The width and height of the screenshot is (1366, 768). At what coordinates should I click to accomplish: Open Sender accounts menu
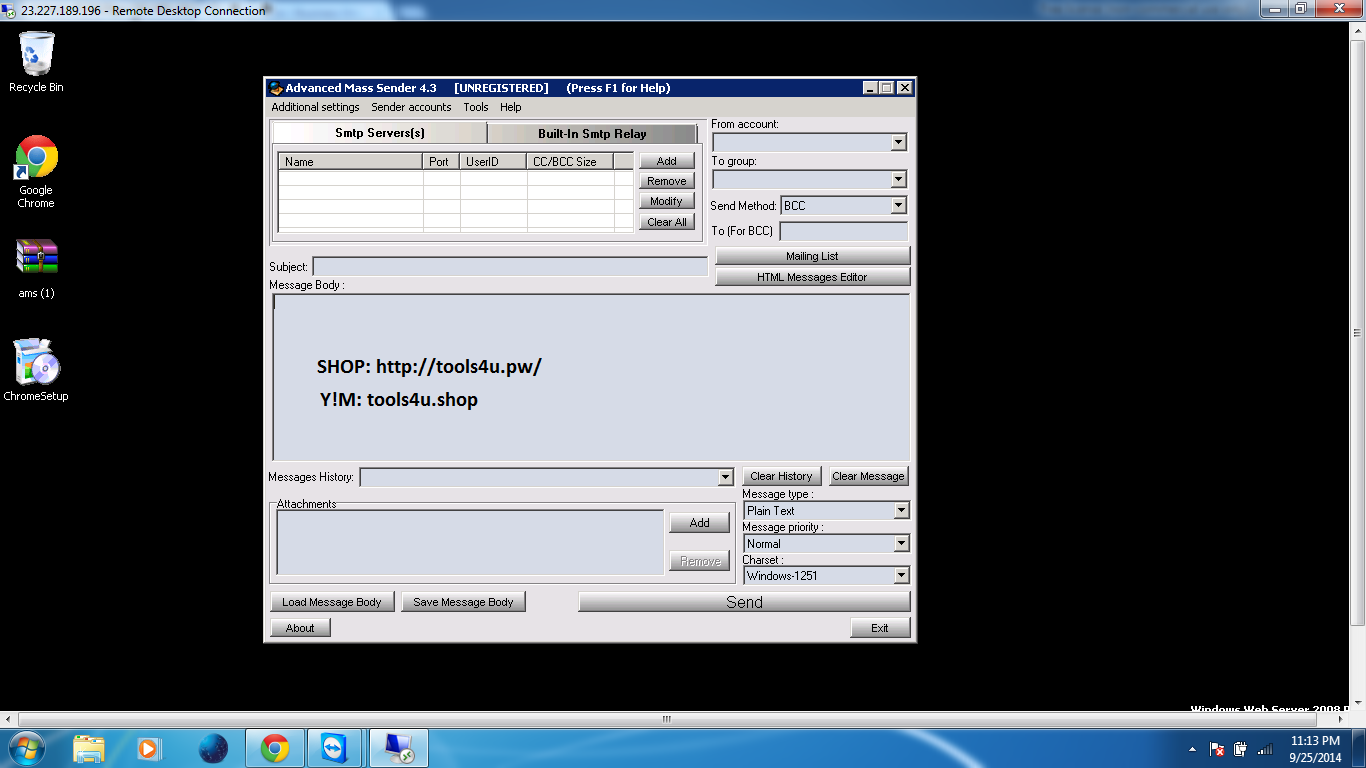411,107
